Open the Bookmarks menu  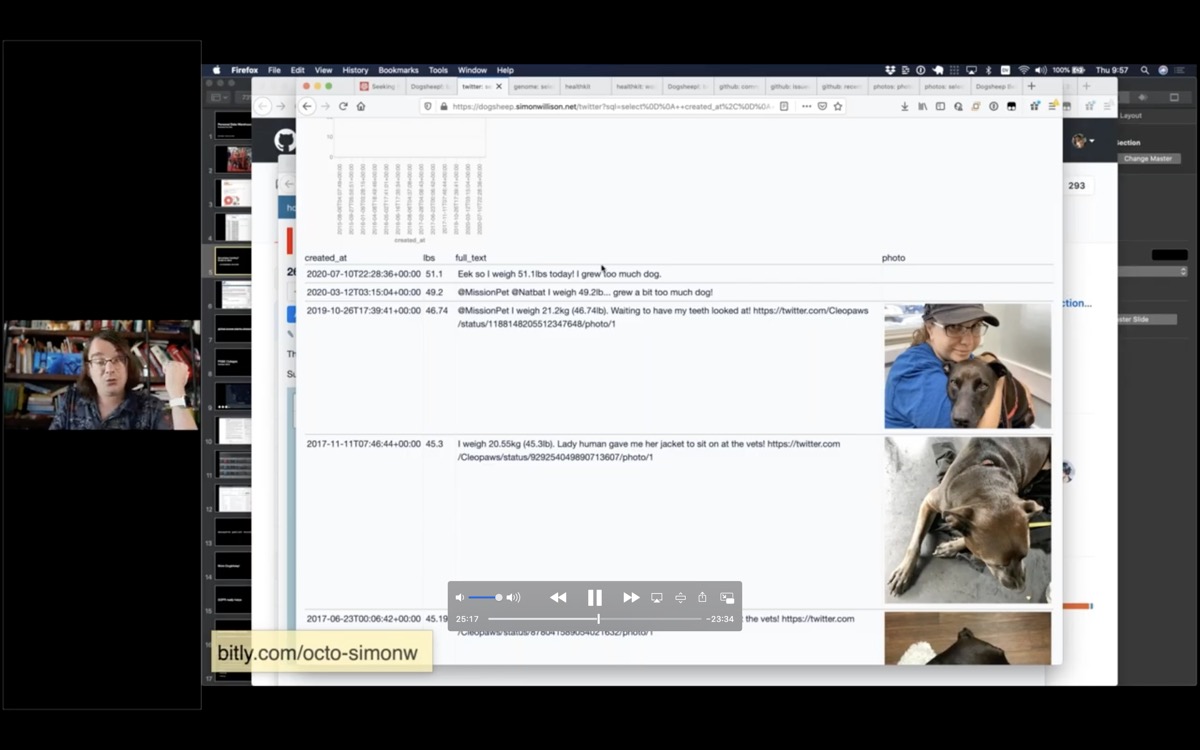(398, 70)
